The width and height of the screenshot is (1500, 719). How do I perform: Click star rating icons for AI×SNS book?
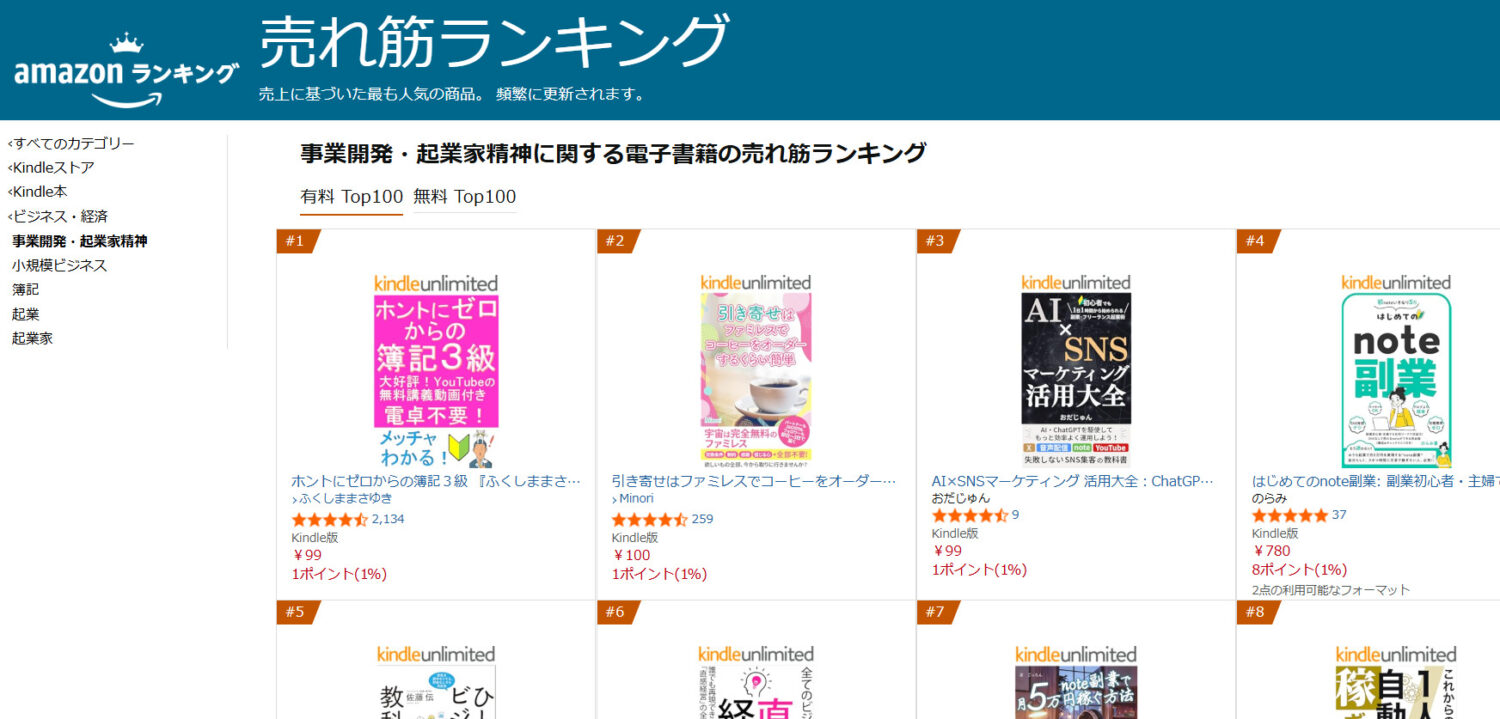pos(970,515)
